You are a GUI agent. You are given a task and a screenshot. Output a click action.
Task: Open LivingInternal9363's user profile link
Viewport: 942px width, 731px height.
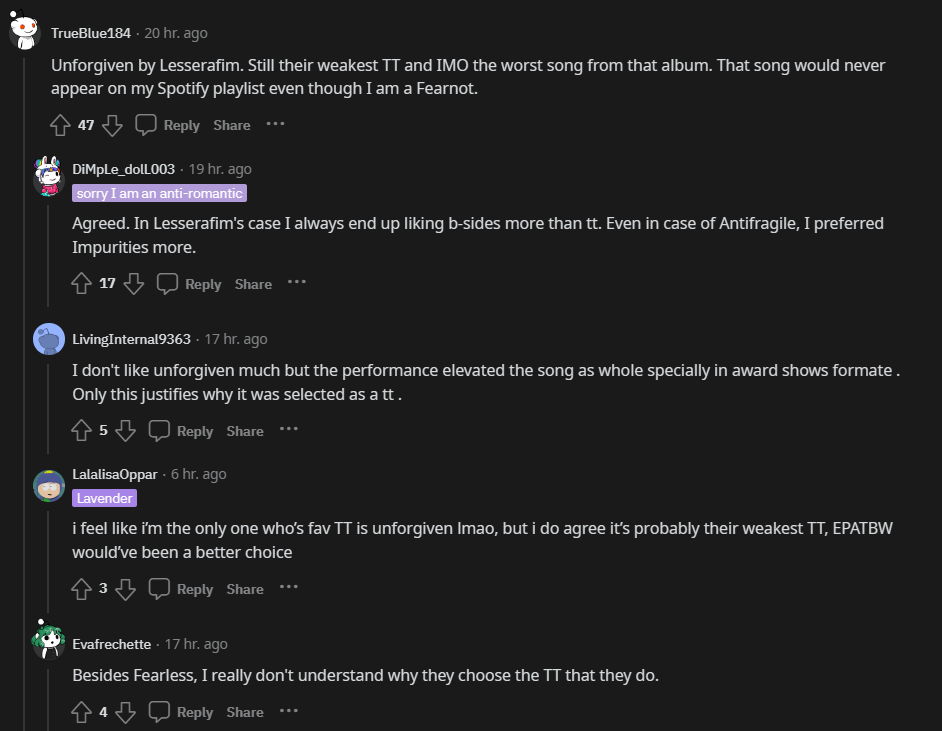131,339
